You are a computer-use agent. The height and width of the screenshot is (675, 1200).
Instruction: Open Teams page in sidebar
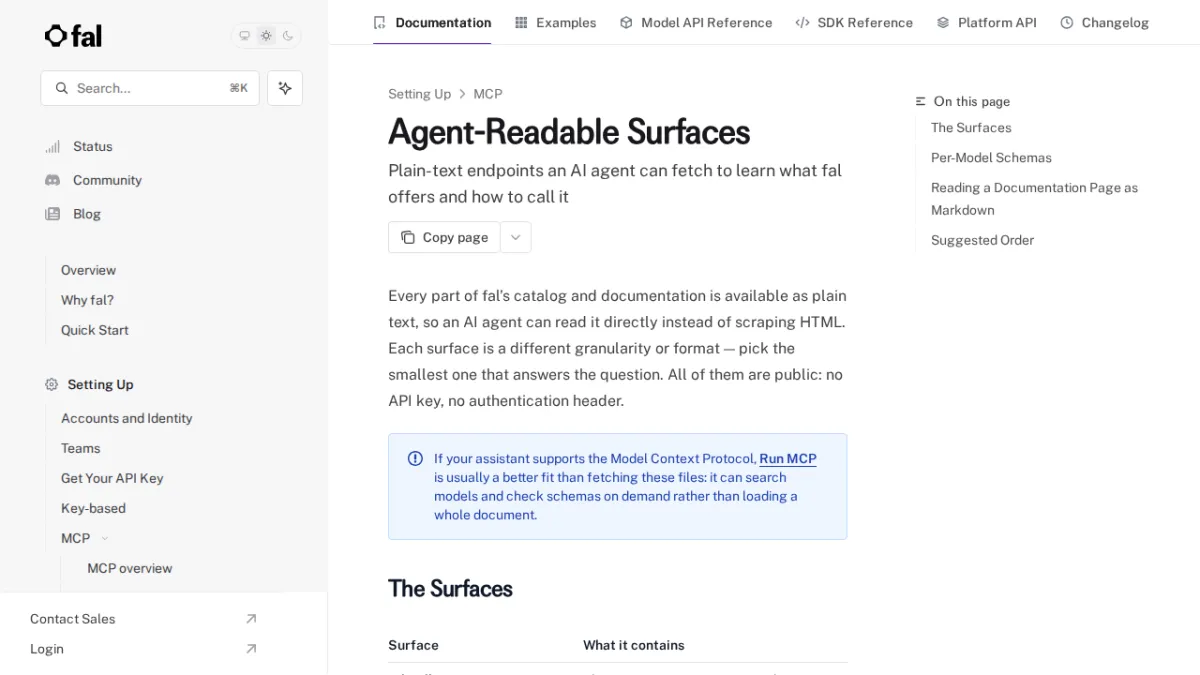point(80,448)
